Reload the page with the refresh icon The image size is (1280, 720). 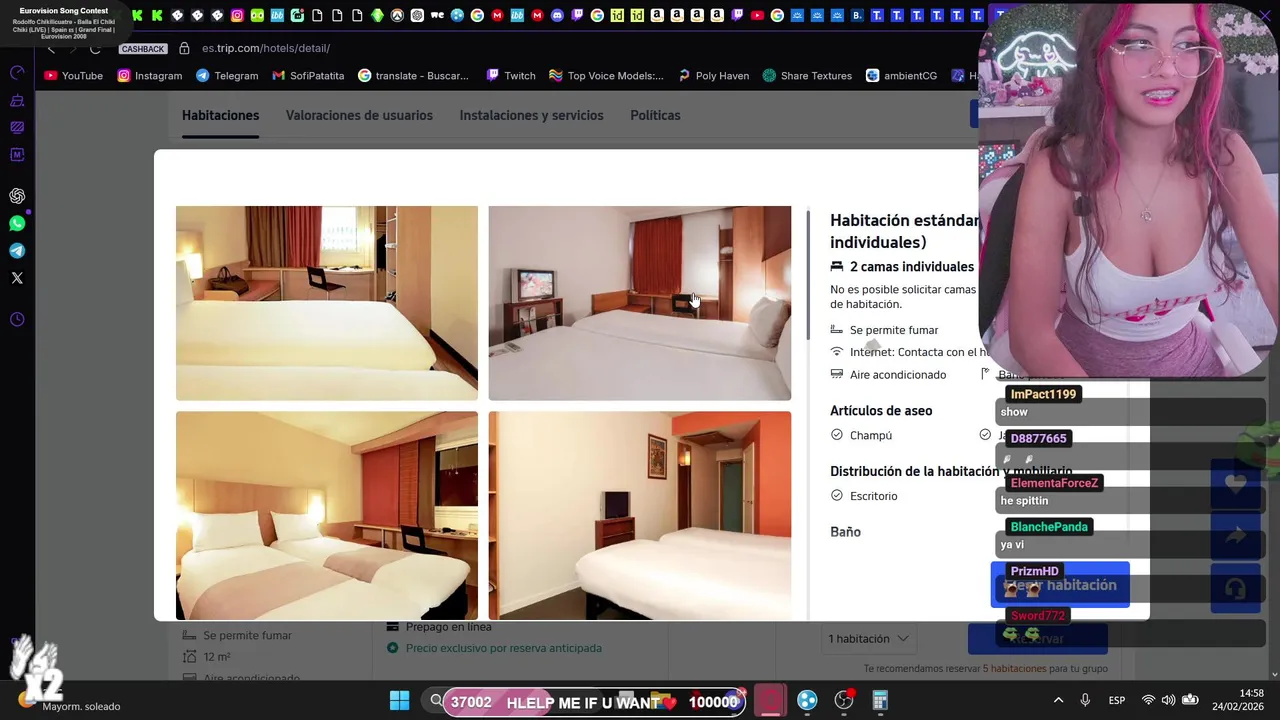tap(95, 48)
